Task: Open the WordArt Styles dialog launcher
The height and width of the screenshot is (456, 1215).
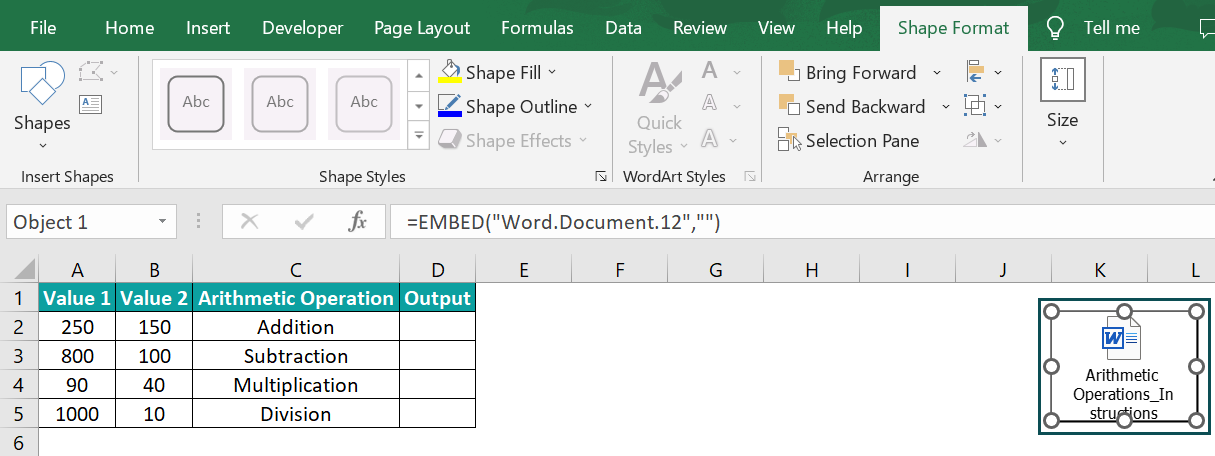Action: (749, 176)
